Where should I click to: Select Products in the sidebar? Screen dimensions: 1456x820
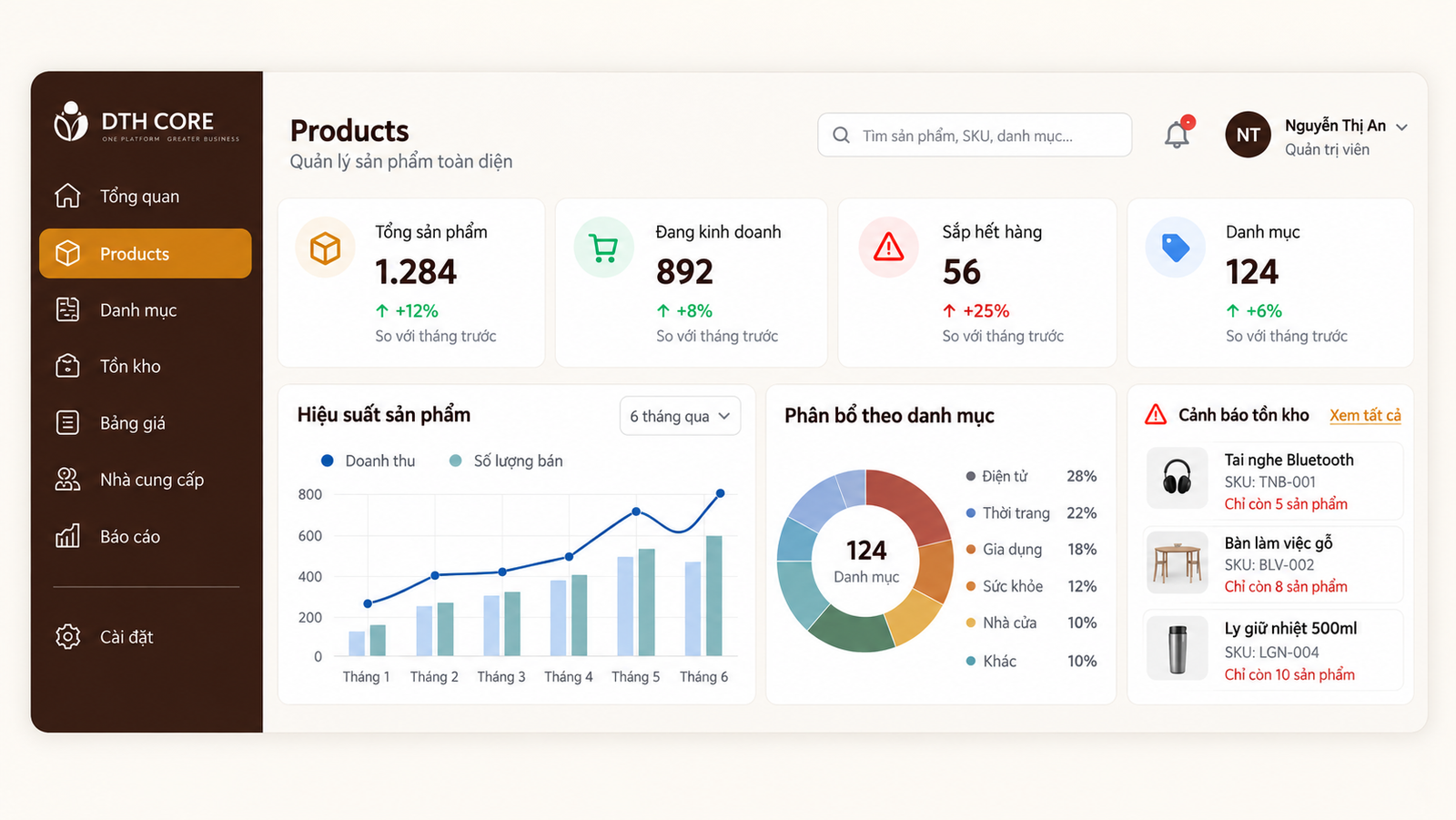click(x=146, y=253)
